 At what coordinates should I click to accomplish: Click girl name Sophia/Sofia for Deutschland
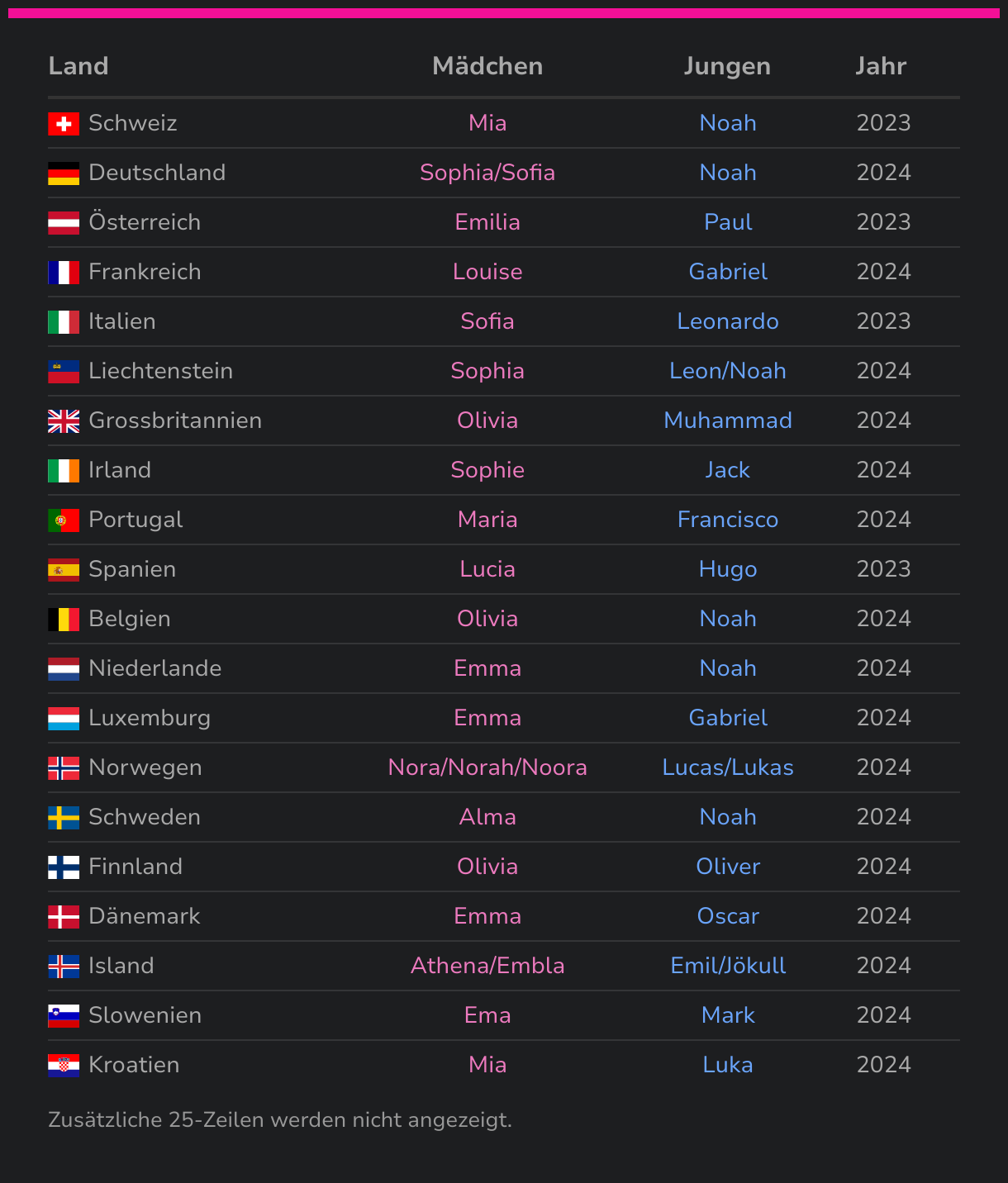pyautogui.click(x=487, y=173)
